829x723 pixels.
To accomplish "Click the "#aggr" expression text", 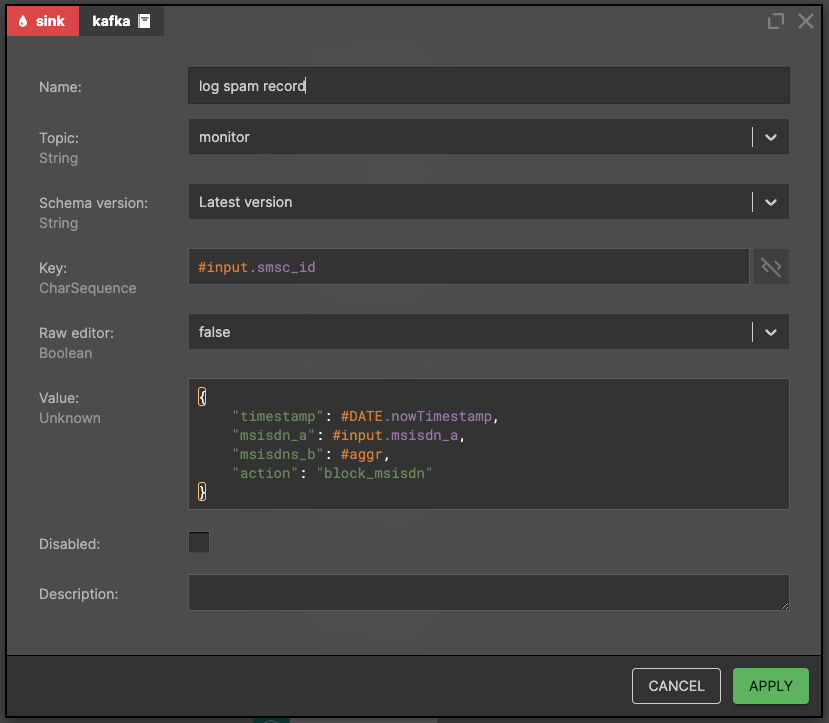I will click(361, 455).
